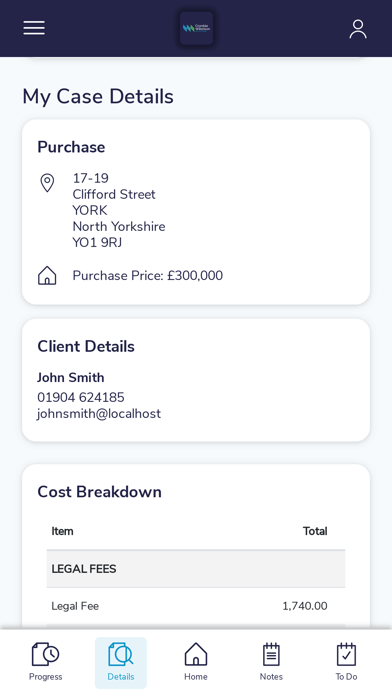This screenshot has height=696, width=392.
Task: Click the Clifford Street address text
Action: click(x=114, y=194)
